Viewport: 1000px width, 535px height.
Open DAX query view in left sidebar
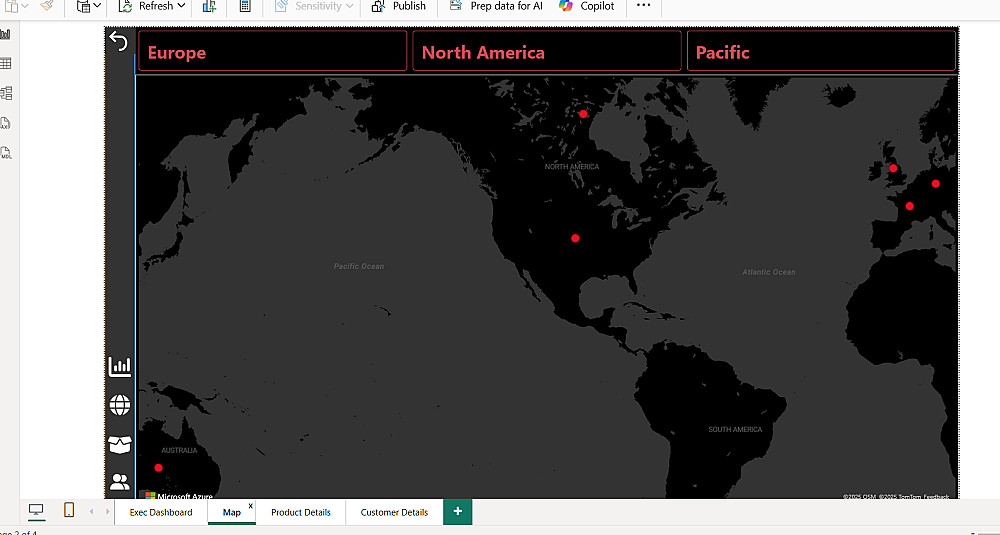click(6, 123)
